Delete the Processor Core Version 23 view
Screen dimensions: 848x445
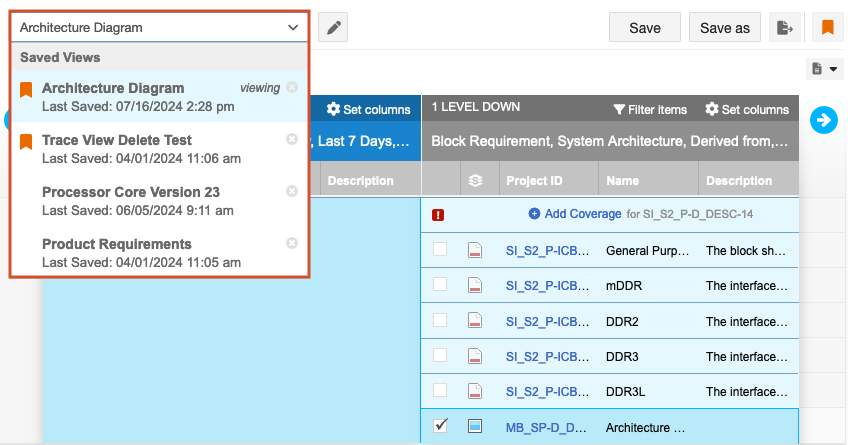tap(292, 191)
